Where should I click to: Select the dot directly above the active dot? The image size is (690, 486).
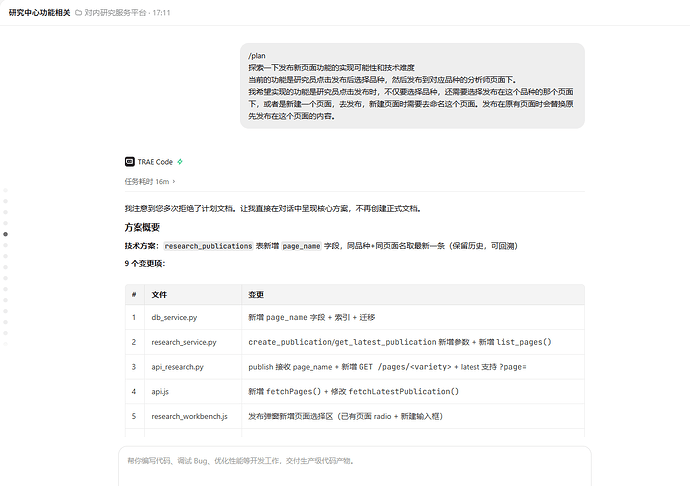click(x=6, y=223)
